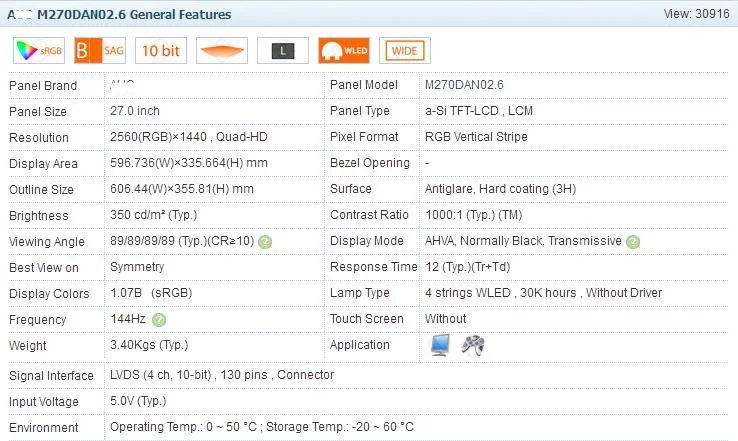The image size is (738, 441).
Task: Click the sRGB color gamut badge
Action: 39,50
